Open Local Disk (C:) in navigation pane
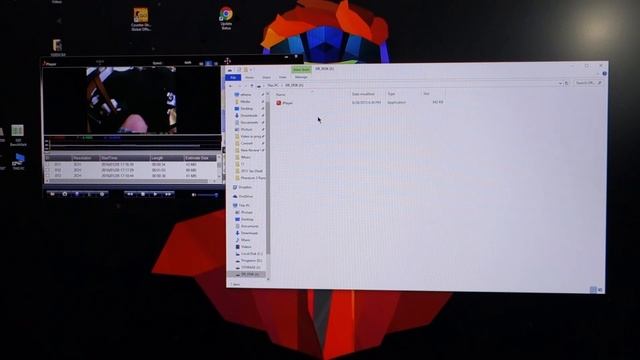Viewport: 640px width, 360px height. 249,254
